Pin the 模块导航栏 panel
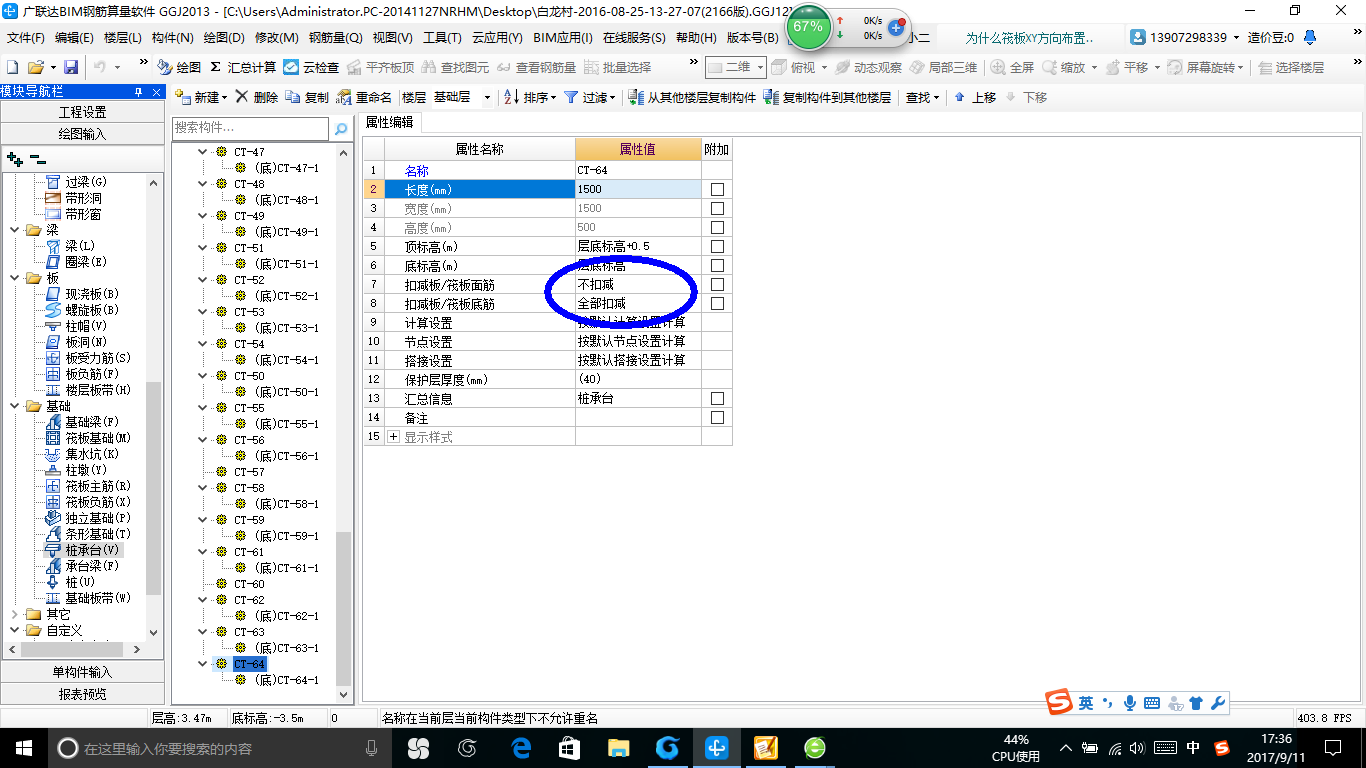The image size is (1366, 768). pos(139,91)
